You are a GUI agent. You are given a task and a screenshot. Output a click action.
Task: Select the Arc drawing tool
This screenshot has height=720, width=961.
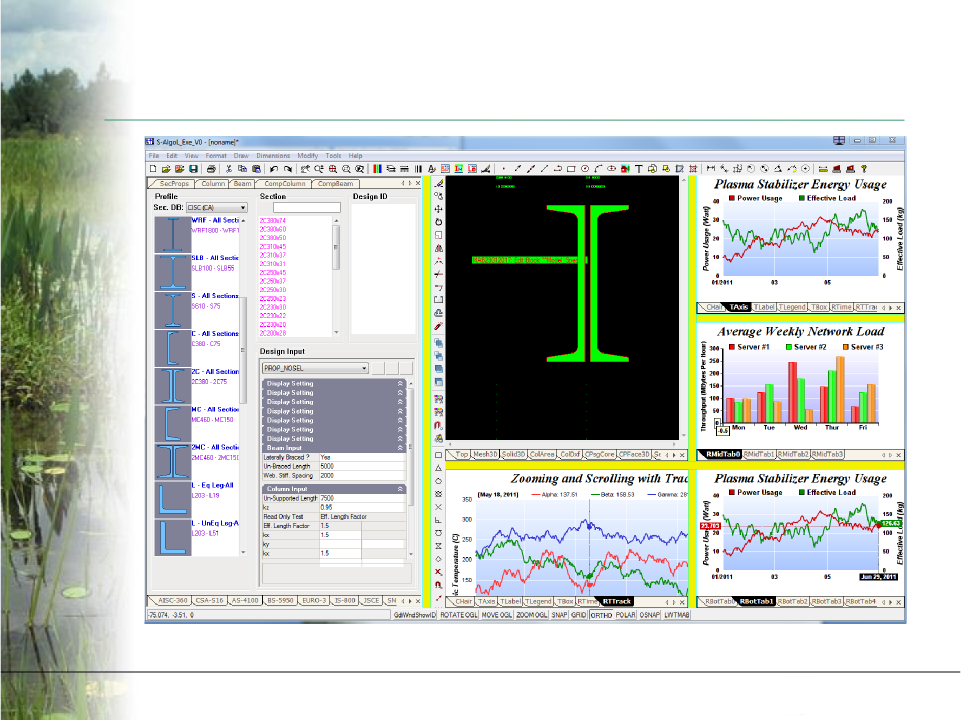coord(598,169)
